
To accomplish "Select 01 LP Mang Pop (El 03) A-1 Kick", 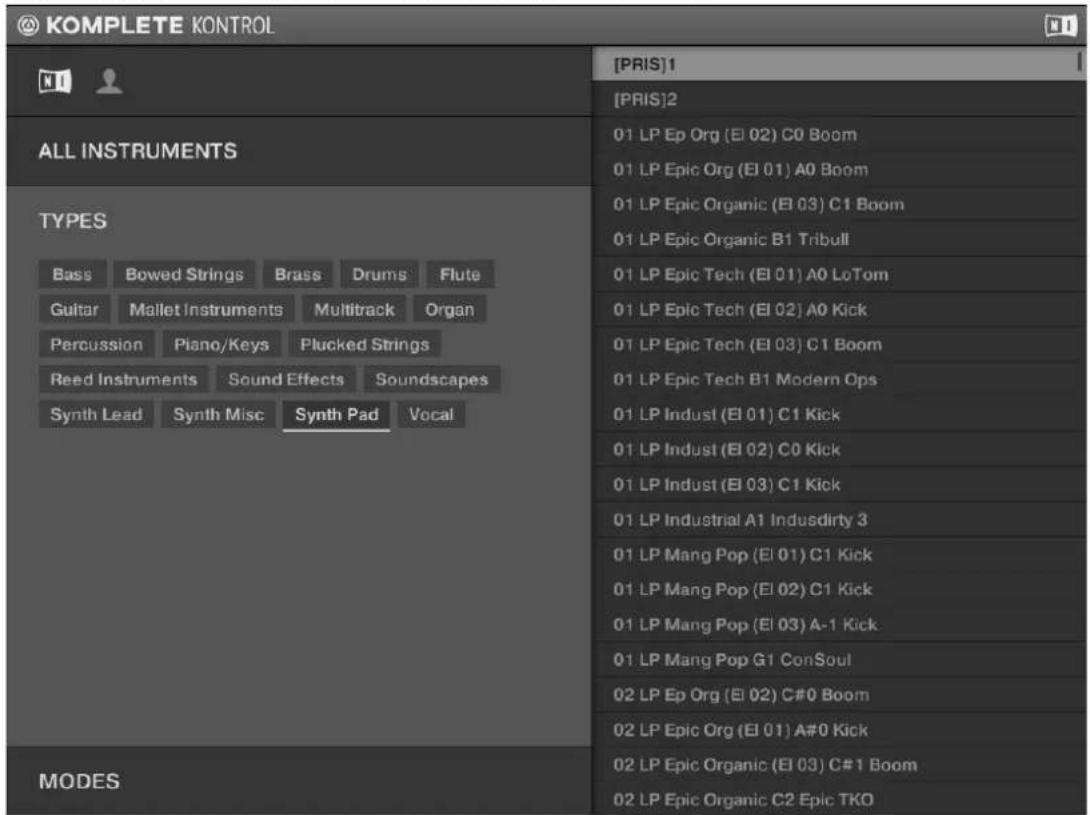I will (839, 624).
